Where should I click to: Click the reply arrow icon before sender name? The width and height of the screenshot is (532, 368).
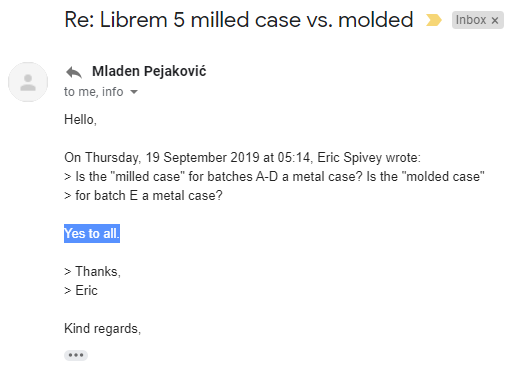(74, 72)
